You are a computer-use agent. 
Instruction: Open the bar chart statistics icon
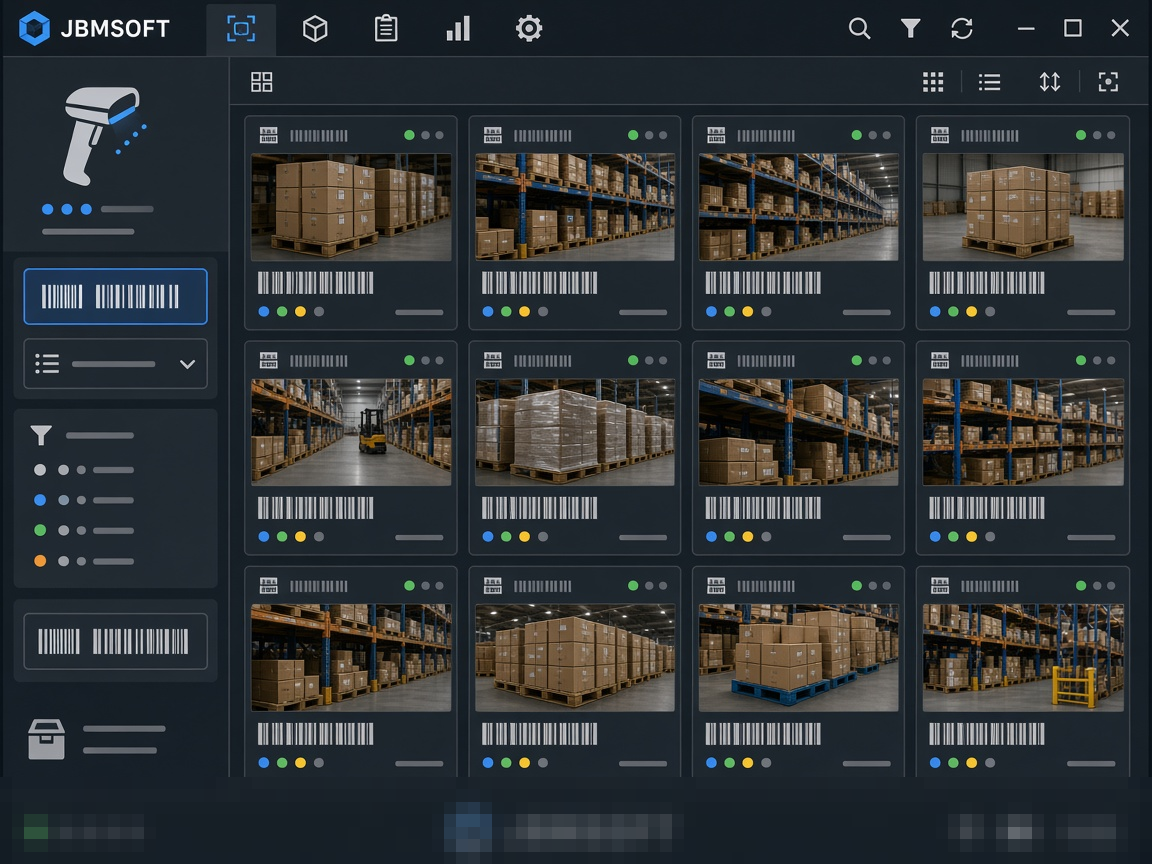tap(458, 29)
